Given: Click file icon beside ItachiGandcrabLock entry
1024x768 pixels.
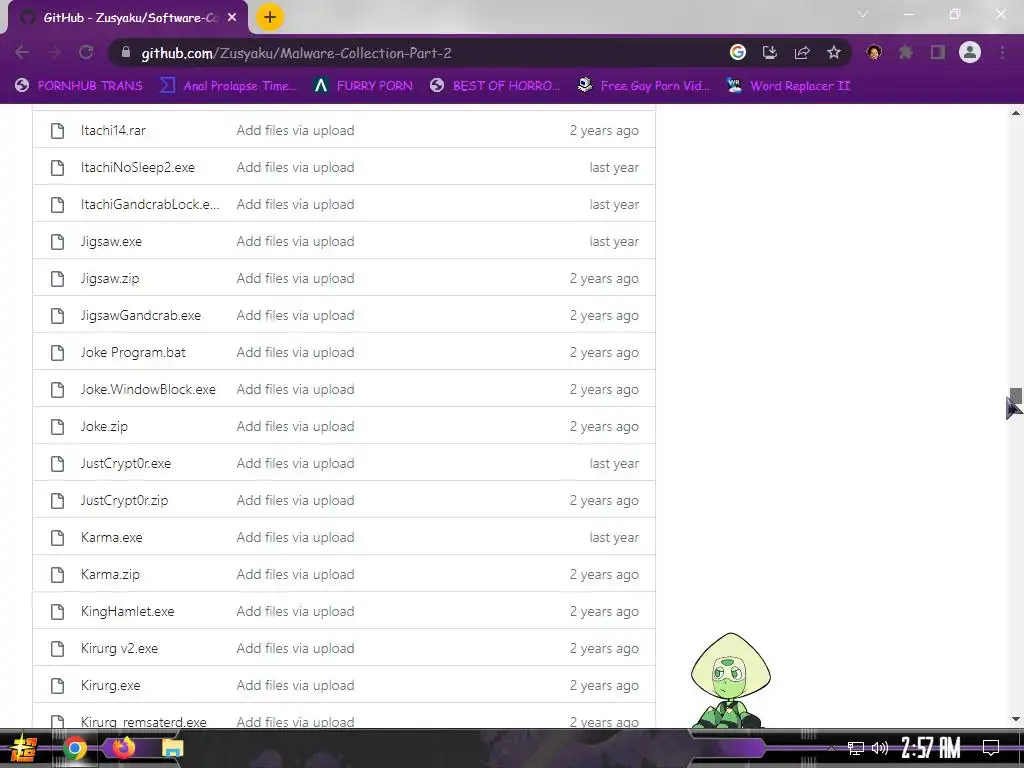Looking at the screenshot, I should (x=57, y=204).
